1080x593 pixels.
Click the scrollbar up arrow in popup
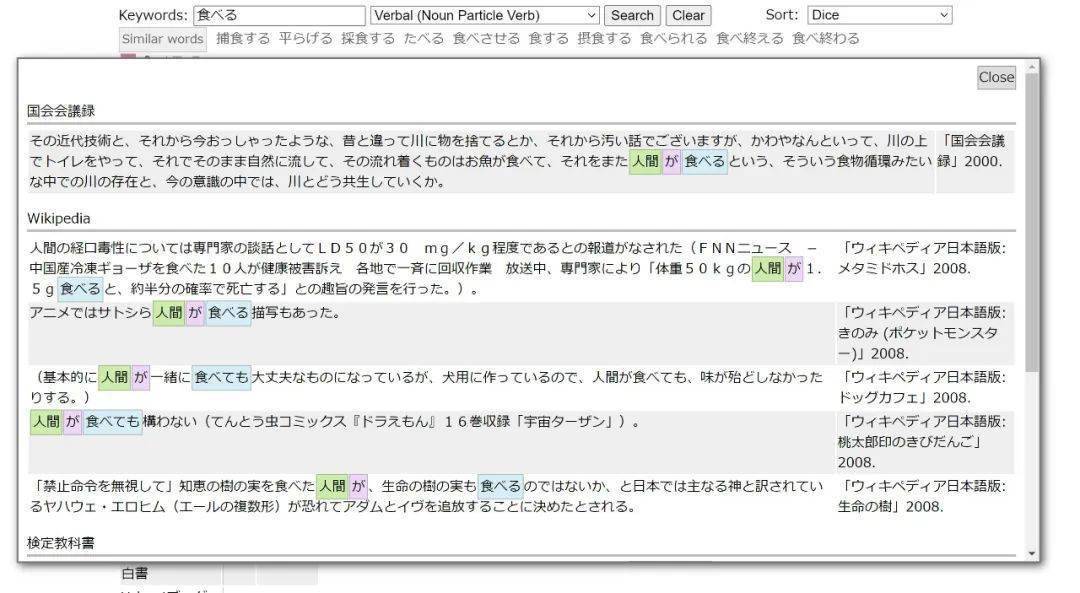(1032, 67)
